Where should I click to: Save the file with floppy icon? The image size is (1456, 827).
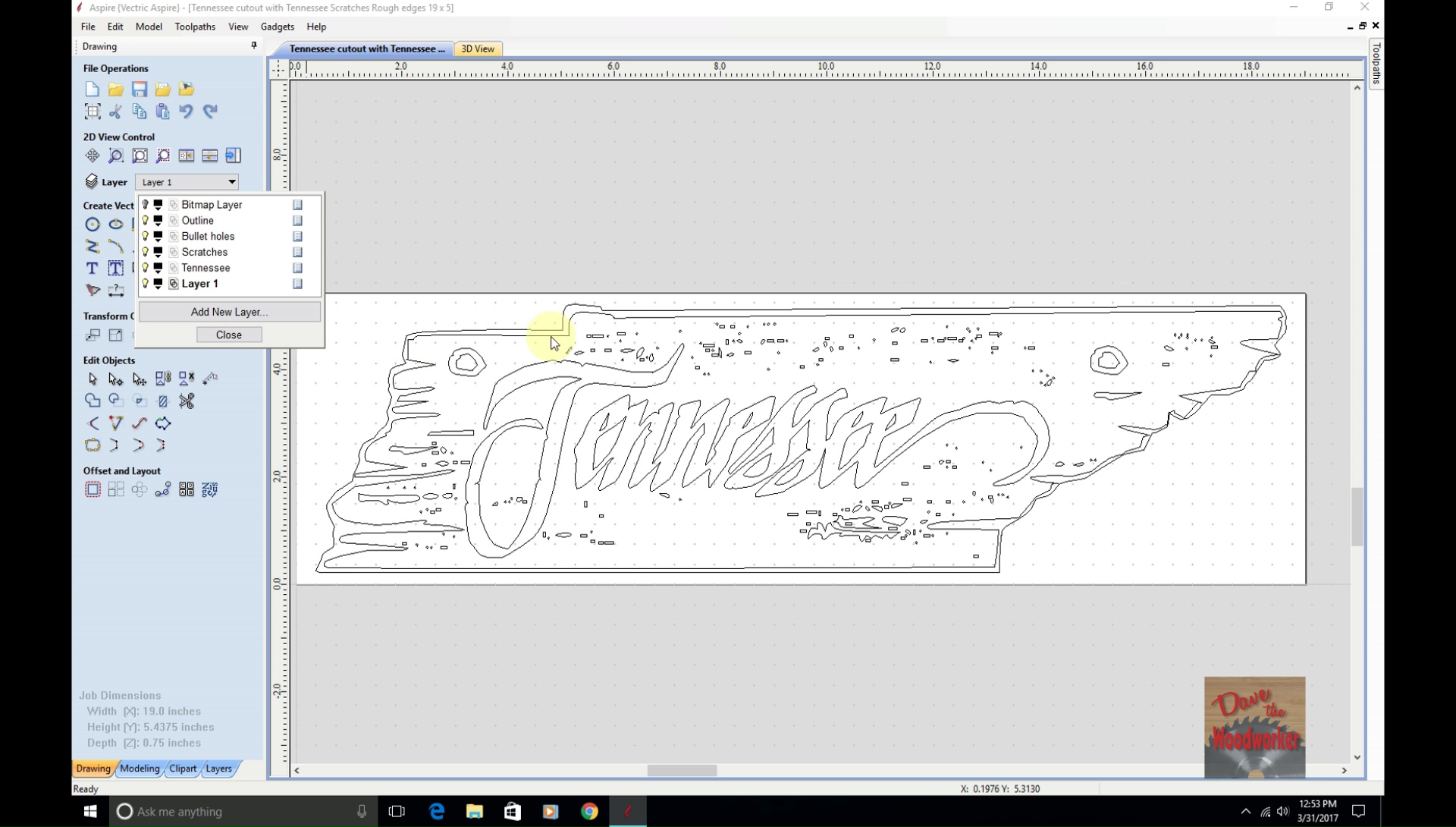pyautogui.click(x=139, y=90)
